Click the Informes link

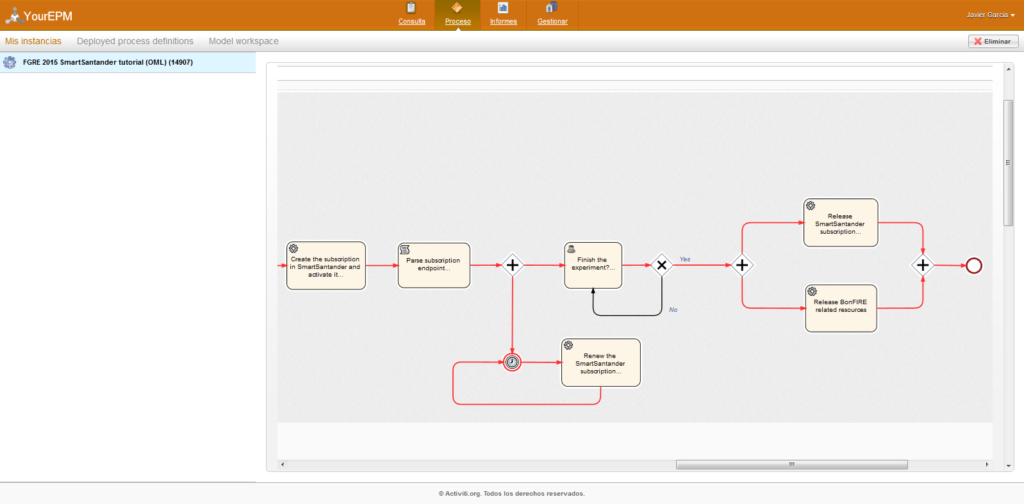coord(504,22)
